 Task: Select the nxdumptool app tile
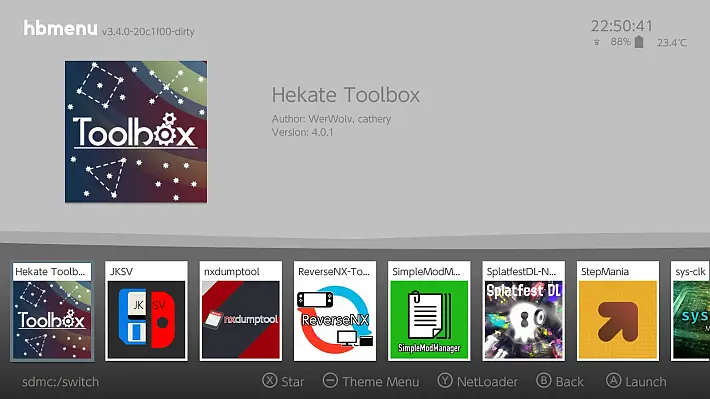(x=240, y=311)
